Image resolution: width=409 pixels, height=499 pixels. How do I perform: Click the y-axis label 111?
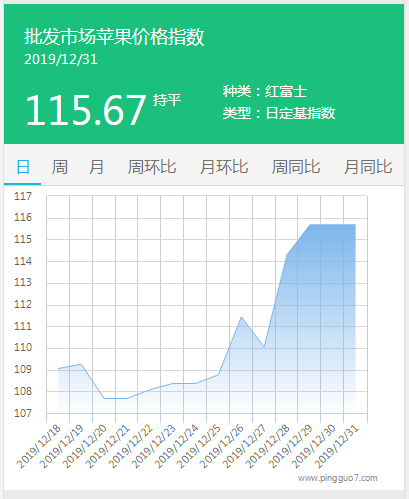point(23,326)
